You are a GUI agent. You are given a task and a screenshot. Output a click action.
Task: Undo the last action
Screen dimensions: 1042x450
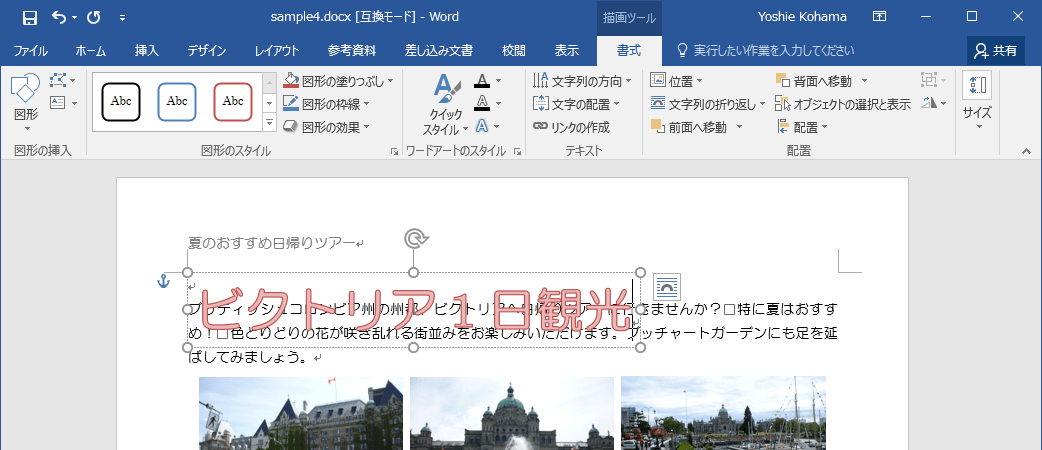[59, 17]
